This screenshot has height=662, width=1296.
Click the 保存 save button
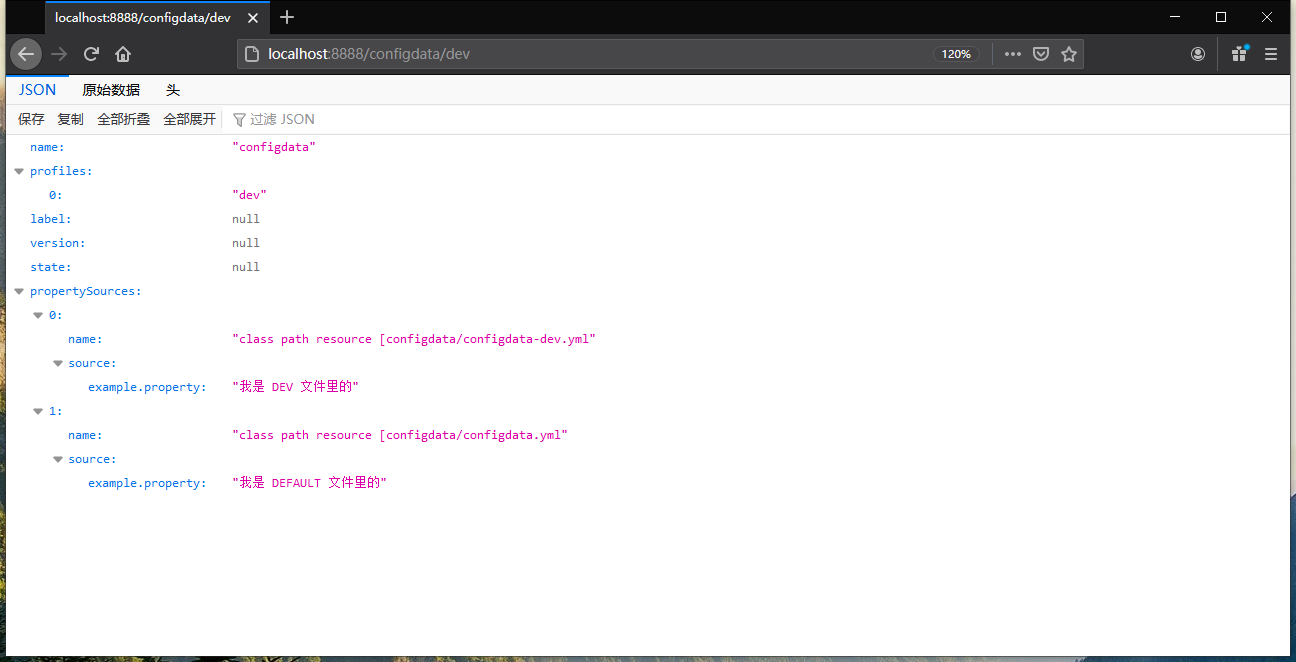[31, 119]
